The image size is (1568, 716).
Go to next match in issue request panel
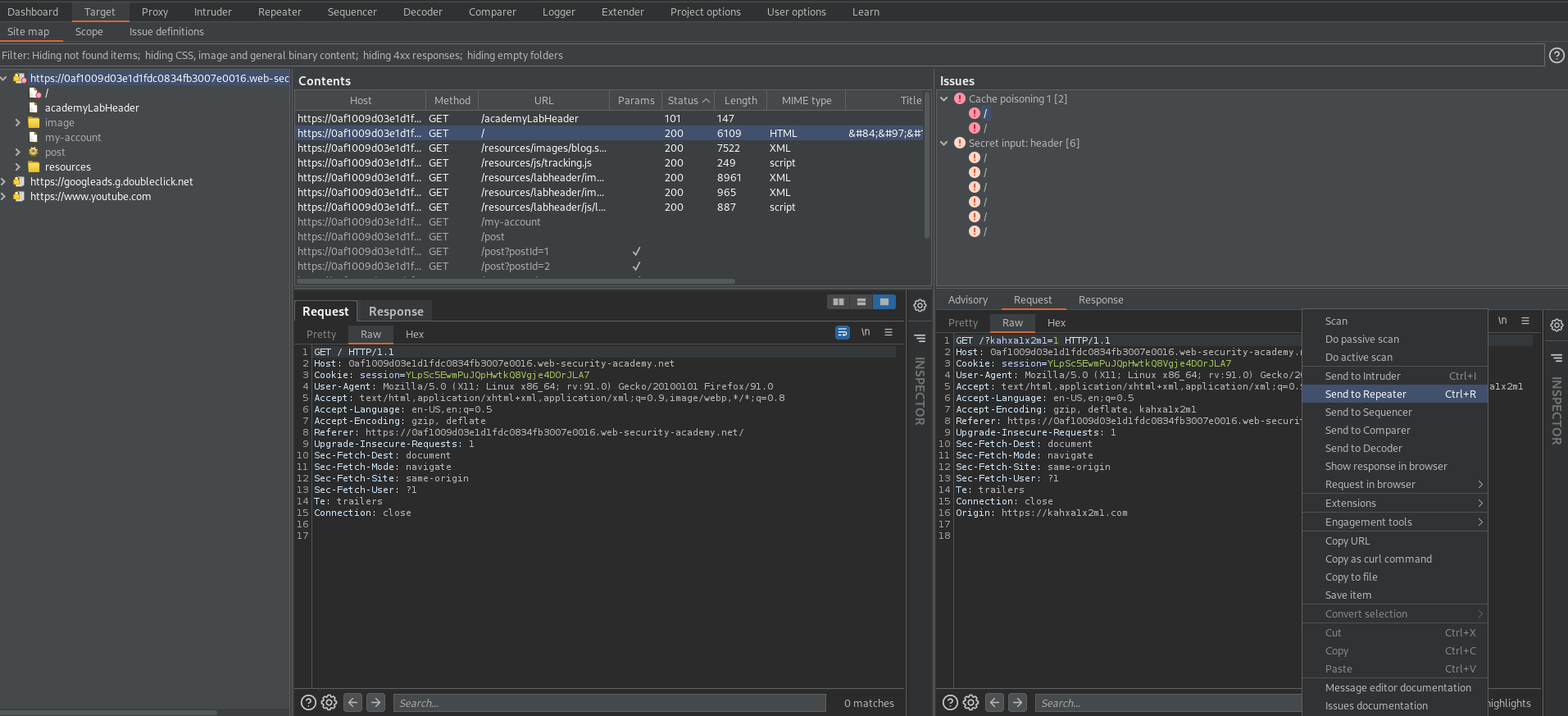[x=1017, y=702]
